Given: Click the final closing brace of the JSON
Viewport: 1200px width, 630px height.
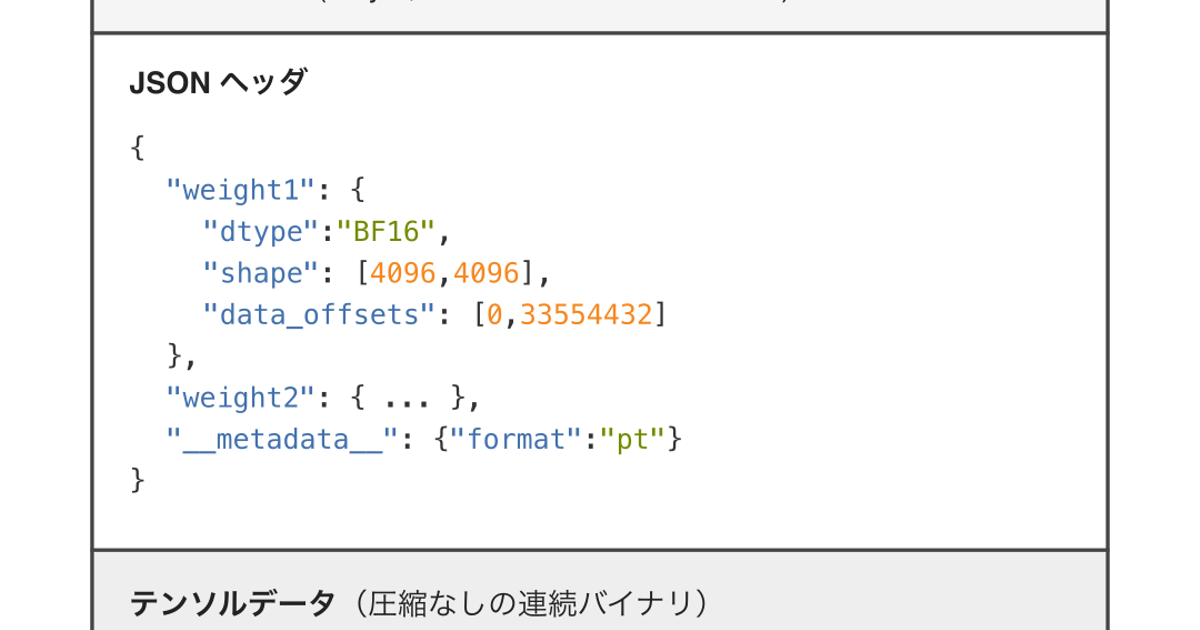Looking at the screenshot, I should (x=138, y=481).
